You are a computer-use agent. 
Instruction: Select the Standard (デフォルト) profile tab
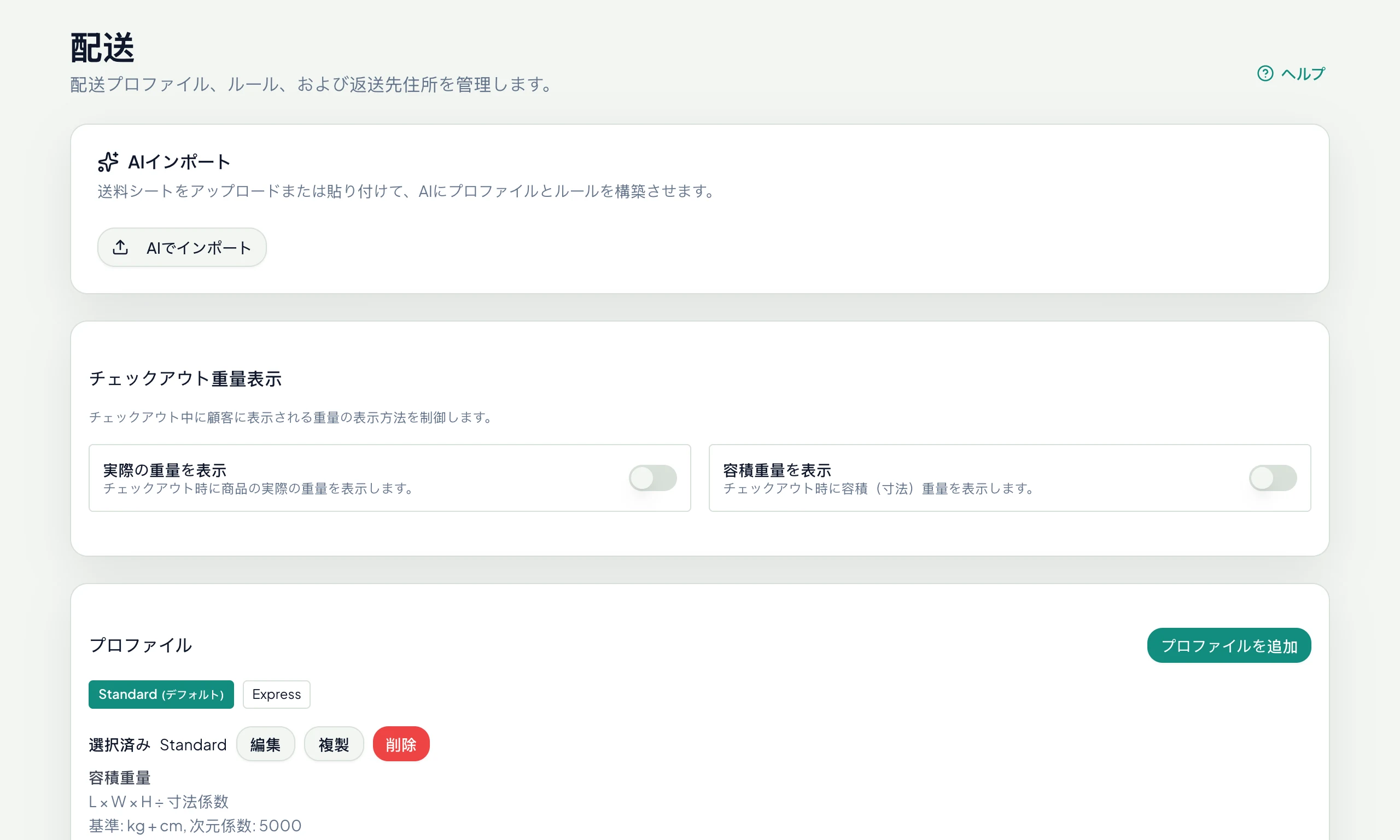161,695
